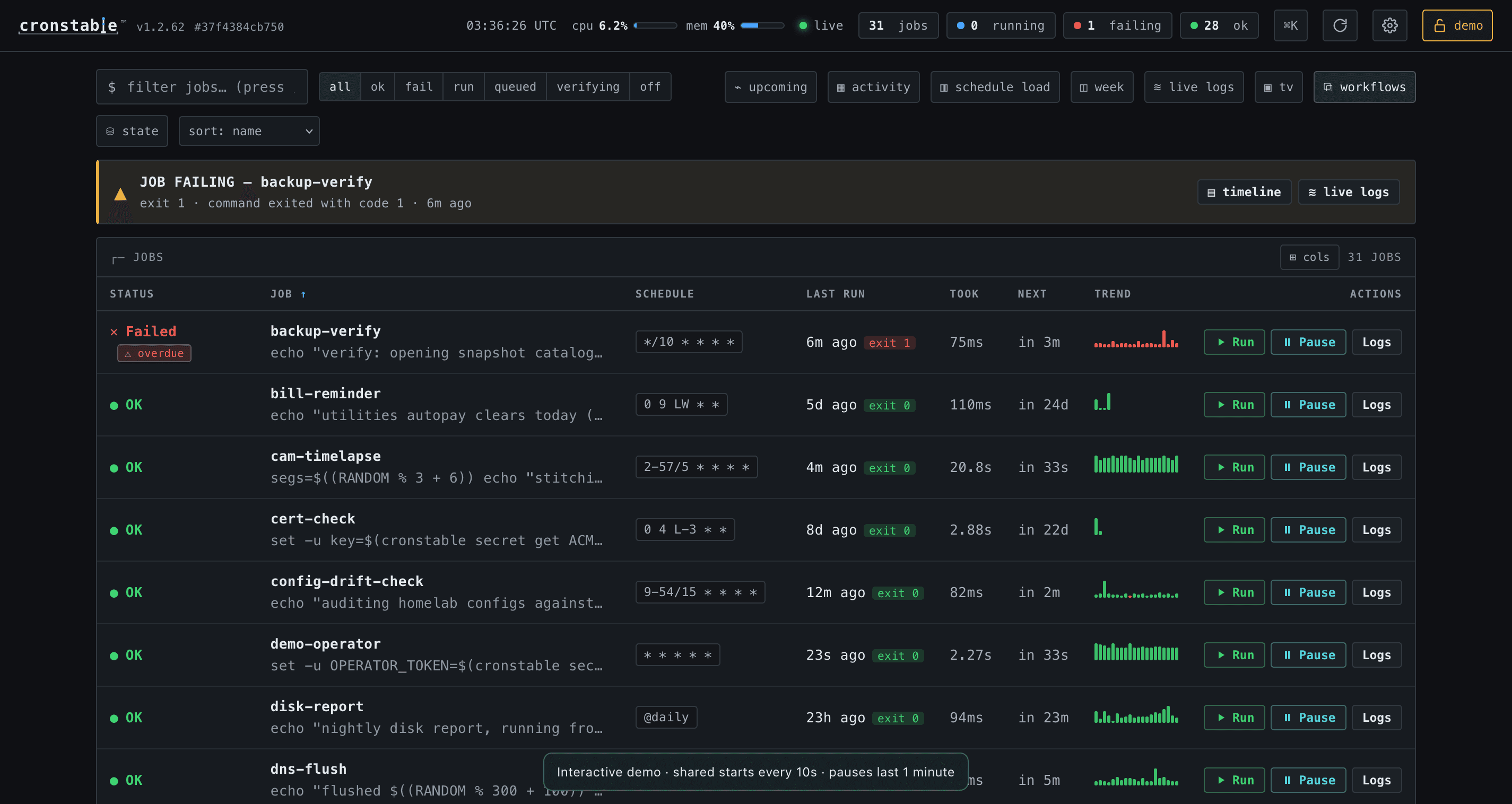Screen dimensions: 1512x804
Task: Pause the cam-timelapse job
Action: coord(1308,467)
